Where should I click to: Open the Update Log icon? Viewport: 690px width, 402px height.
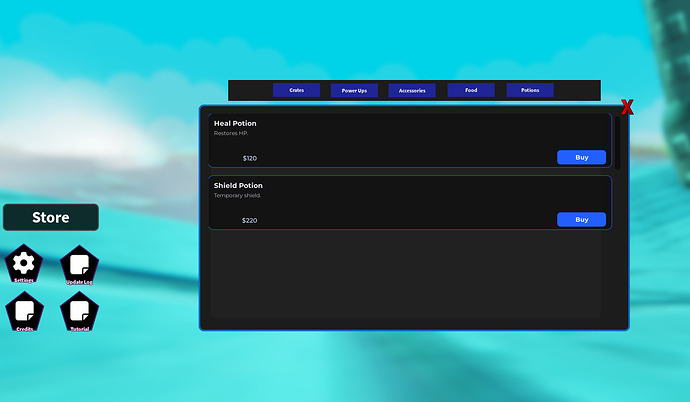80,265
